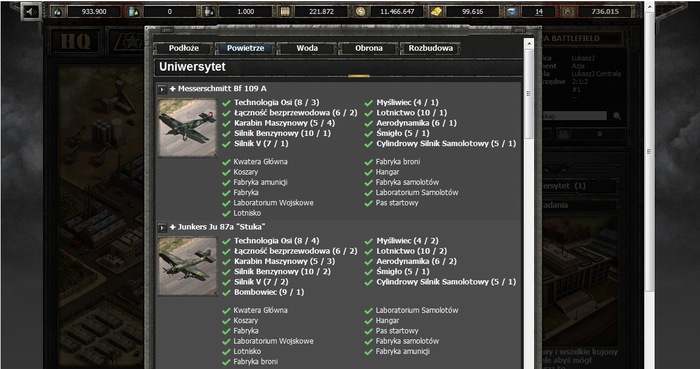Screen dimensions: 700x369
Task: Click the checkmark beside Technologia Osi (8 / 3)
Action: click(x=226, y=103)
